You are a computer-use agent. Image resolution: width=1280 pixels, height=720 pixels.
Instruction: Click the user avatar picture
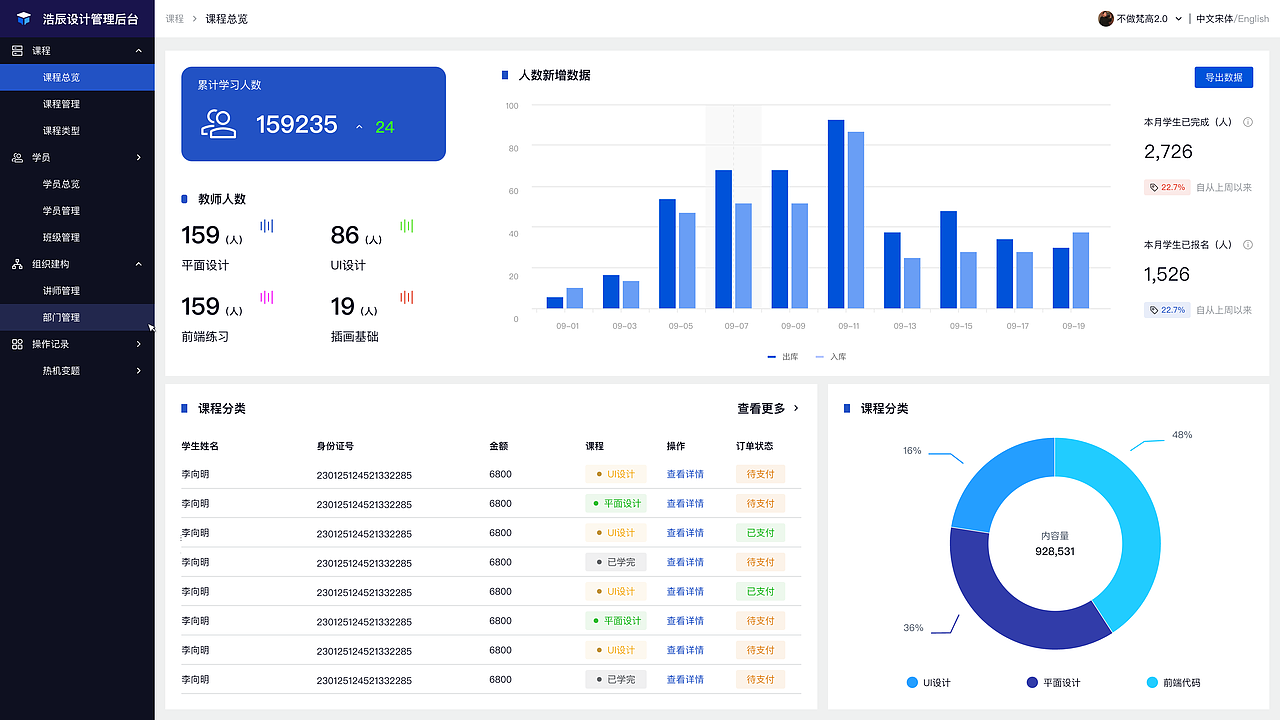click(1106, 19)
